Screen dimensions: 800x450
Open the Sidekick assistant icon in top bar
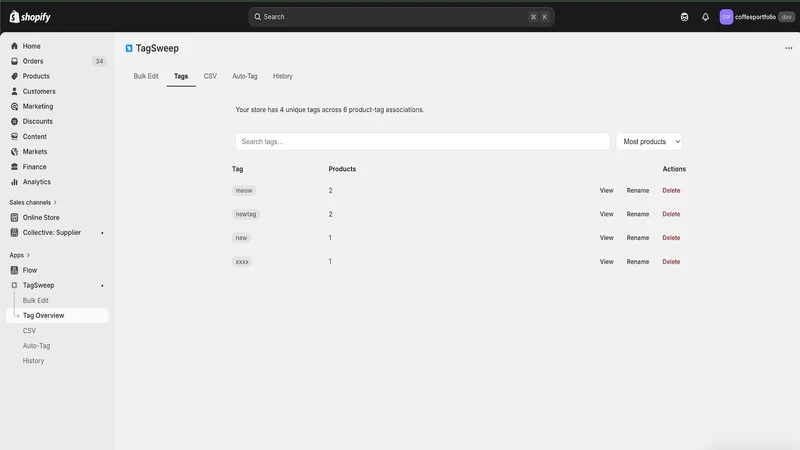click(684, 17)
